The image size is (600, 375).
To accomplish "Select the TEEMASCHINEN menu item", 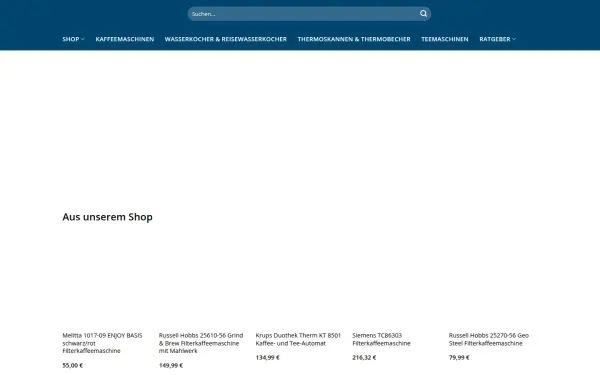I will tap(445, 39).
